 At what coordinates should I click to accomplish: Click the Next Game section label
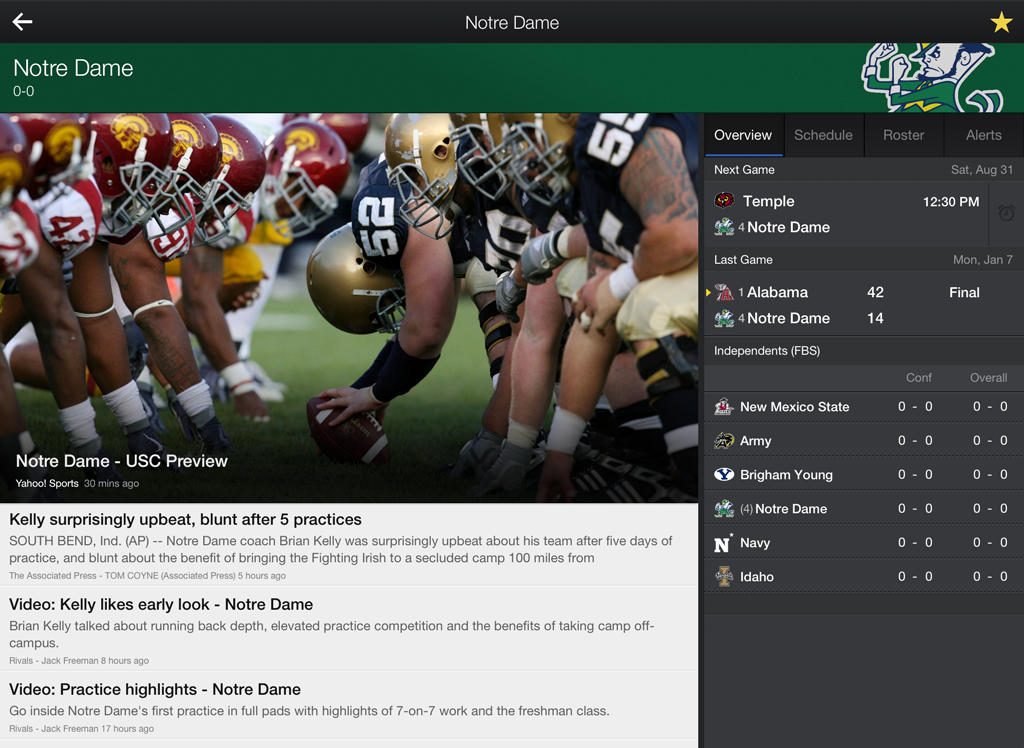744,170
